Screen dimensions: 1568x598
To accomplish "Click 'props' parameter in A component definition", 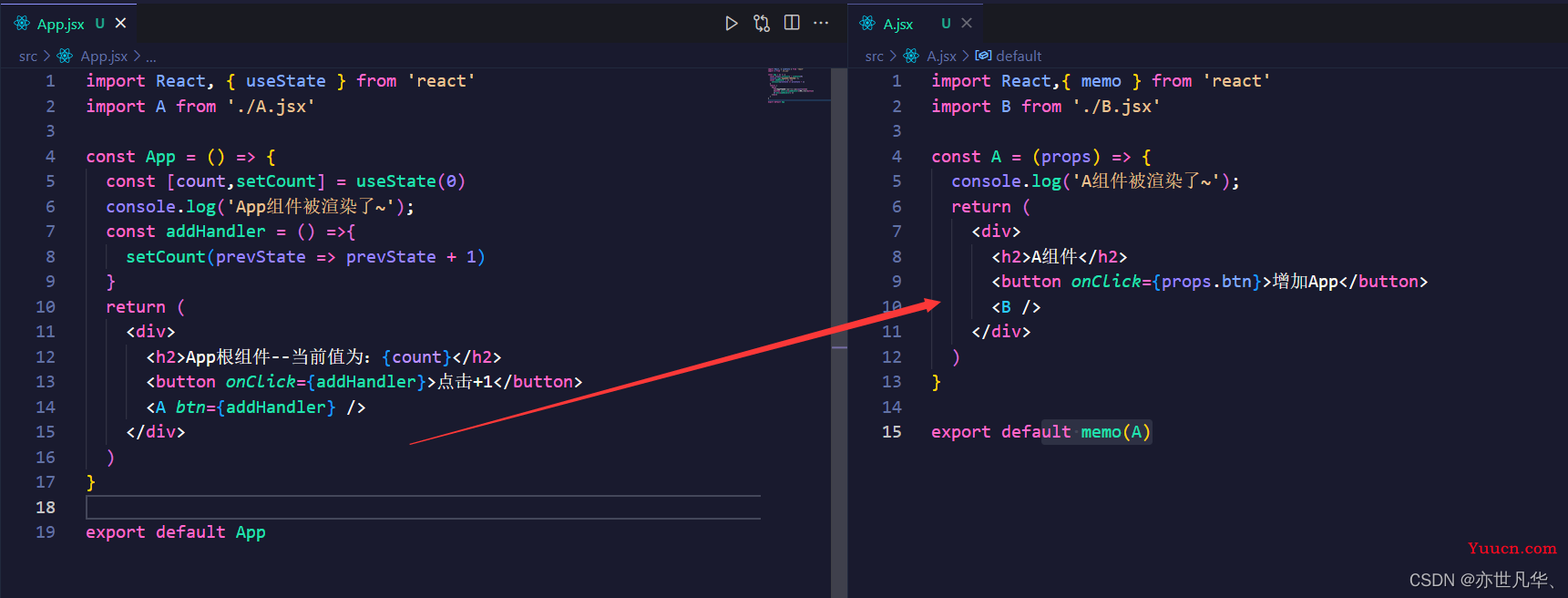I will click(1066, 157).
